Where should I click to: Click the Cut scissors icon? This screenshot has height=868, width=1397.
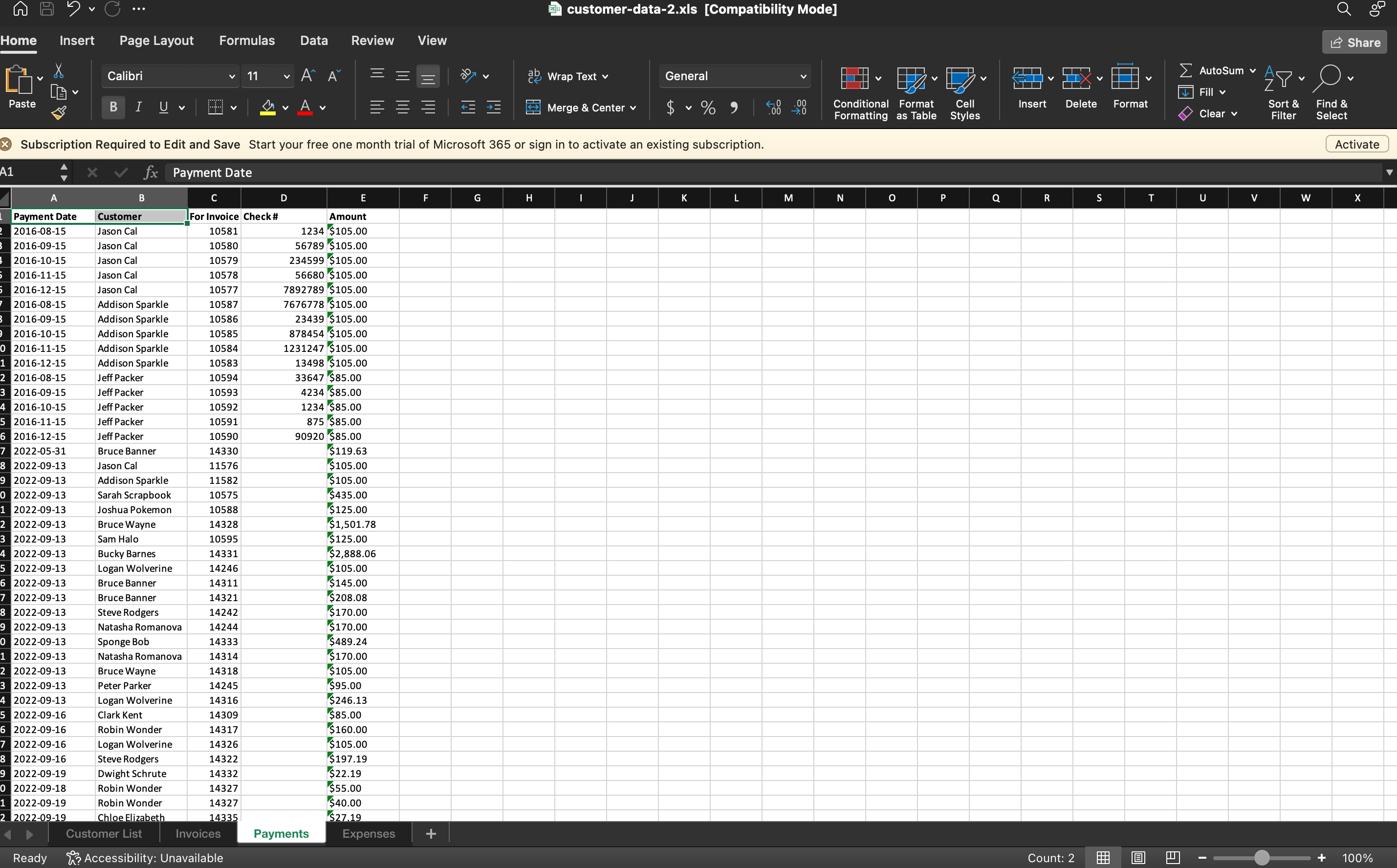[x=58, y=71]
